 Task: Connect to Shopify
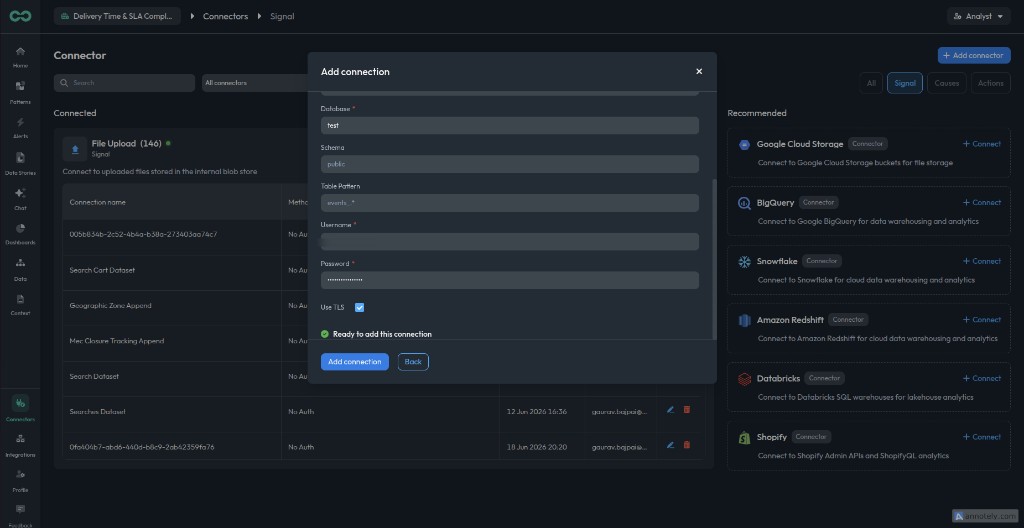click(982, 437)
